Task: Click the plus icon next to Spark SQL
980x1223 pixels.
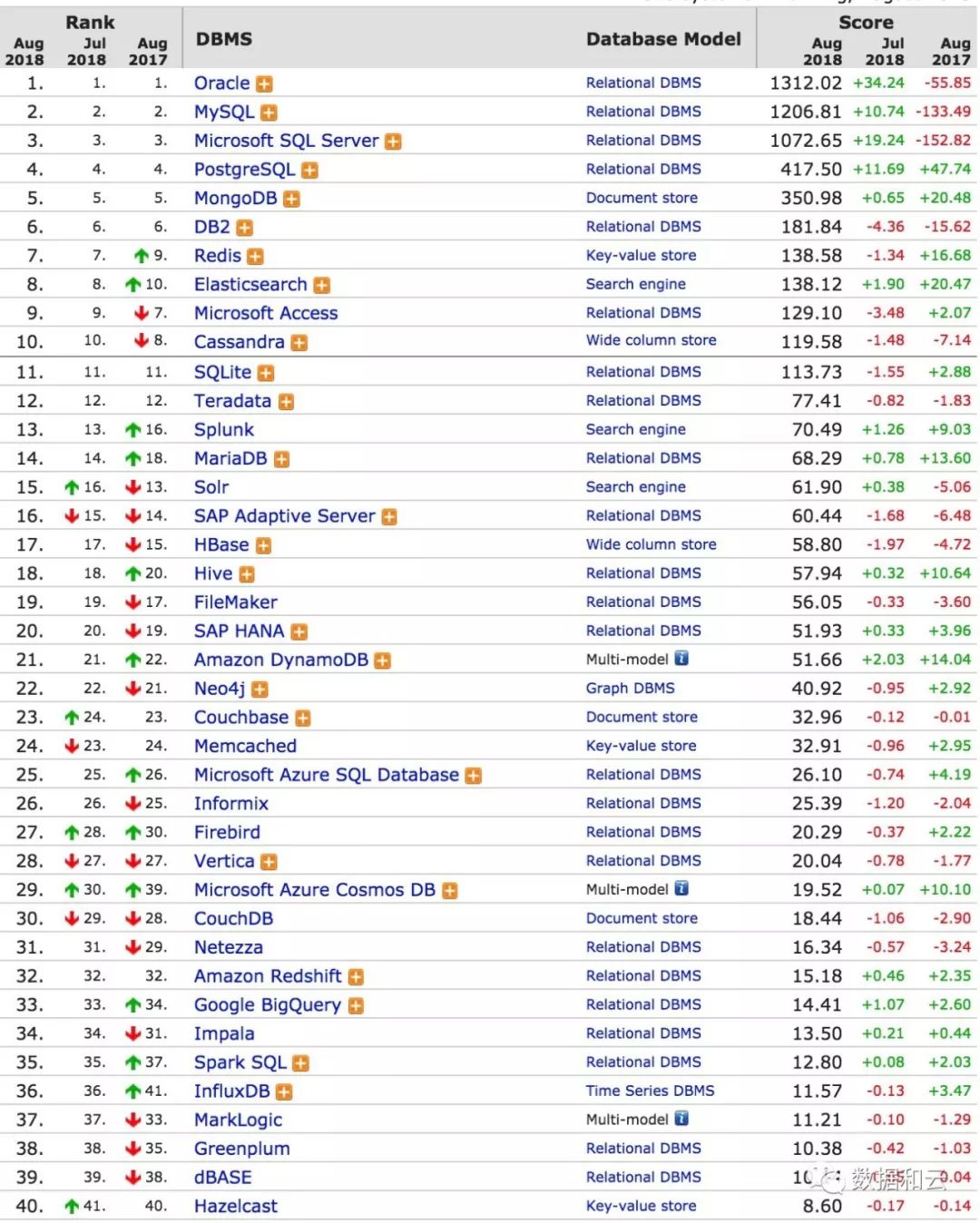Action: [300, 1063]
